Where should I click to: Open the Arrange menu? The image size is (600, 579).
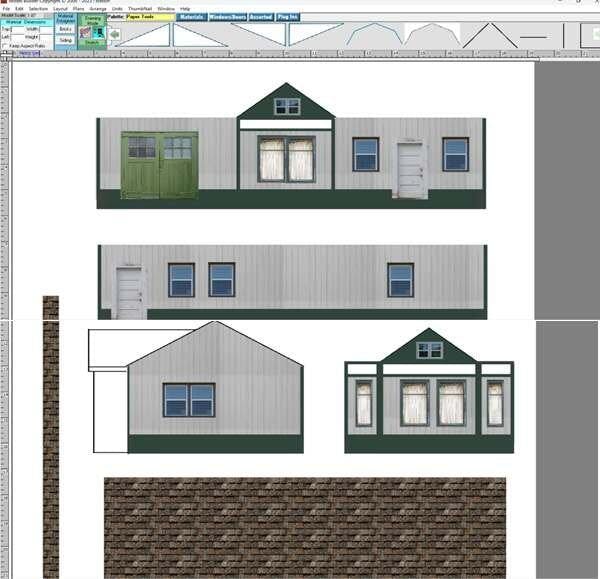click(97, 8)
